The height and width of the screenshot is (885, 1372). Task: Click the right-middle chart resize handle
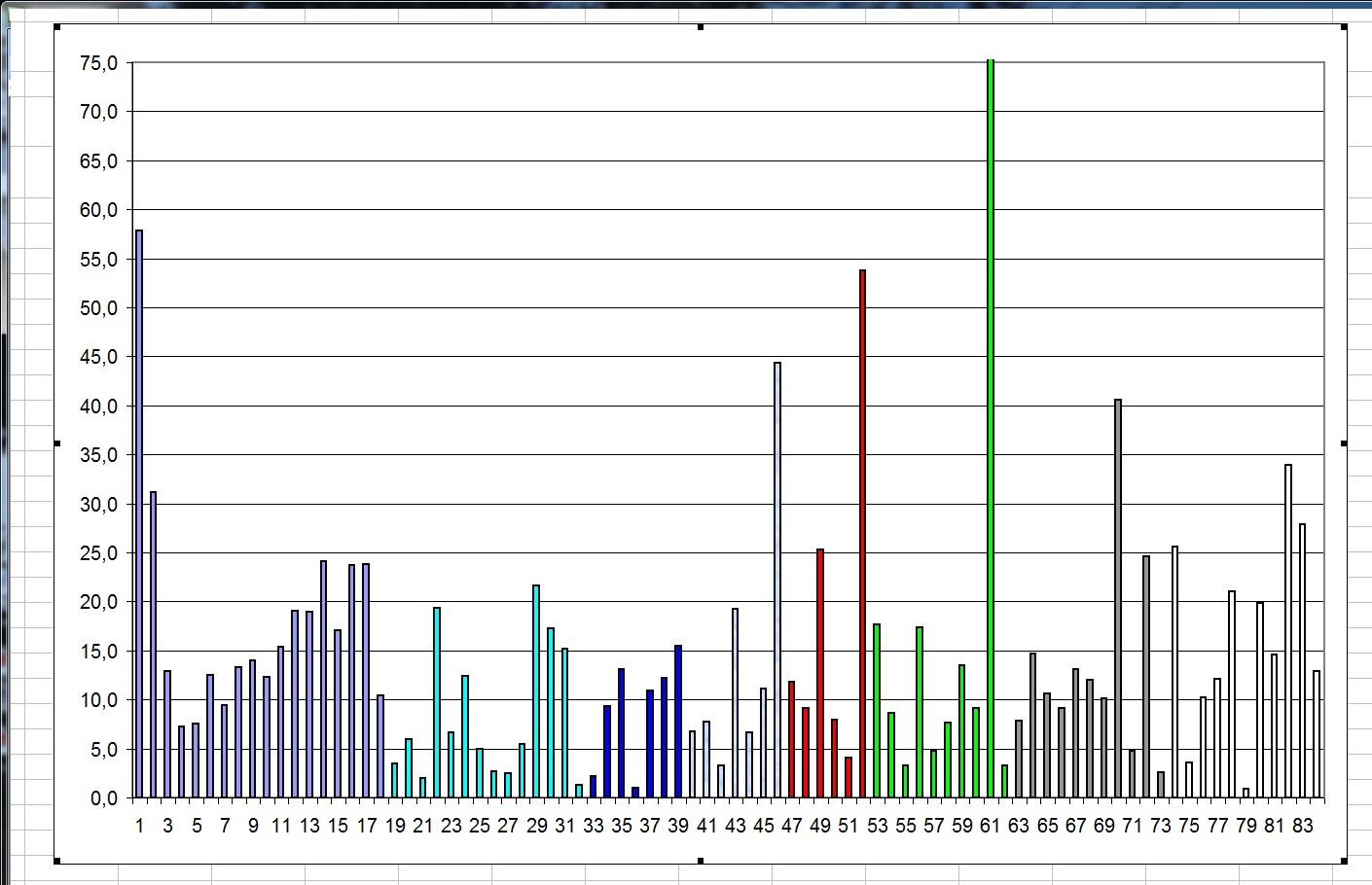click(x=1345, y=443)
